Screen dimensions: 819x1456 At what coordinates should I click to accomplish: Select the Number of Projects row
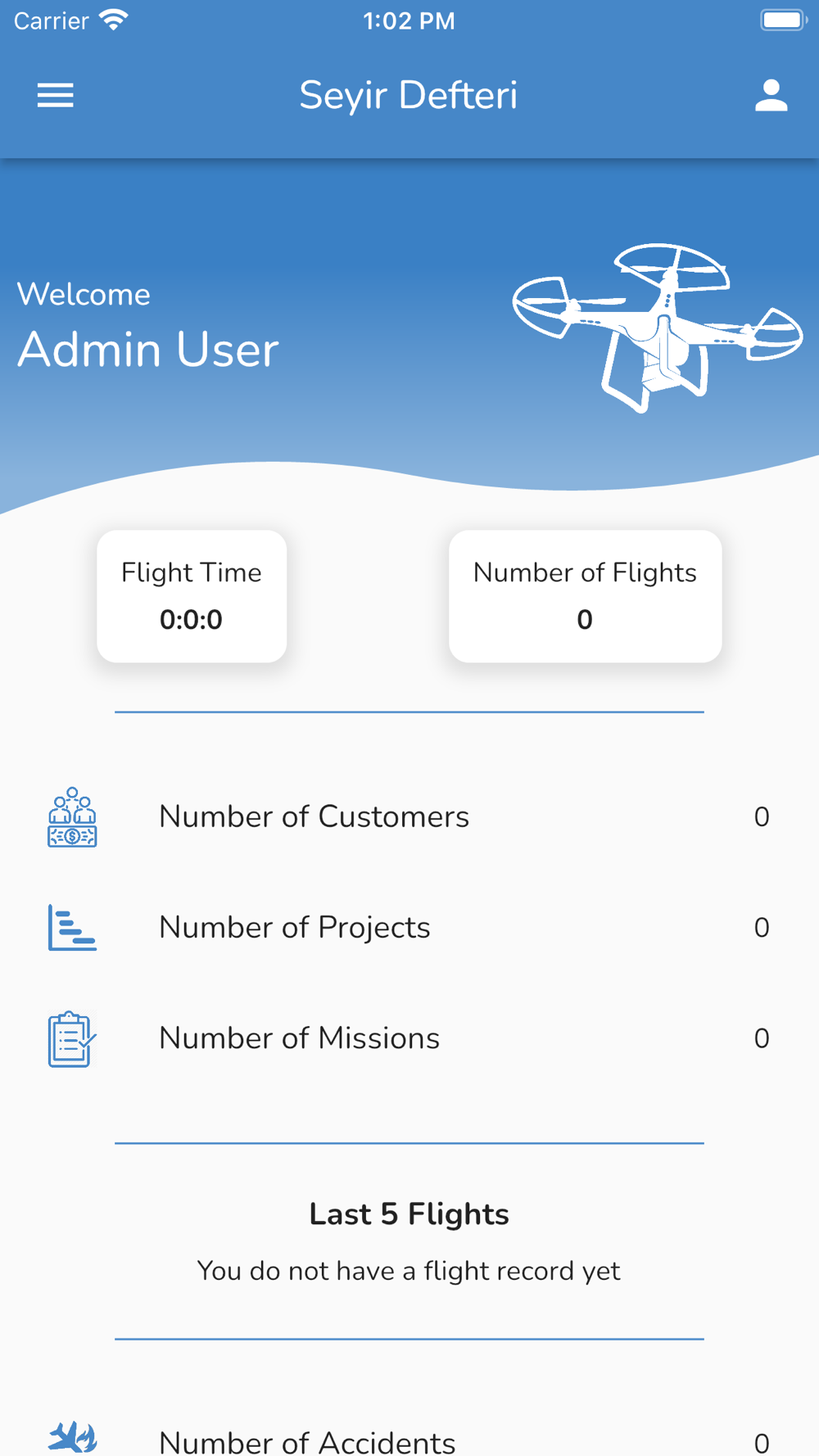409,928
